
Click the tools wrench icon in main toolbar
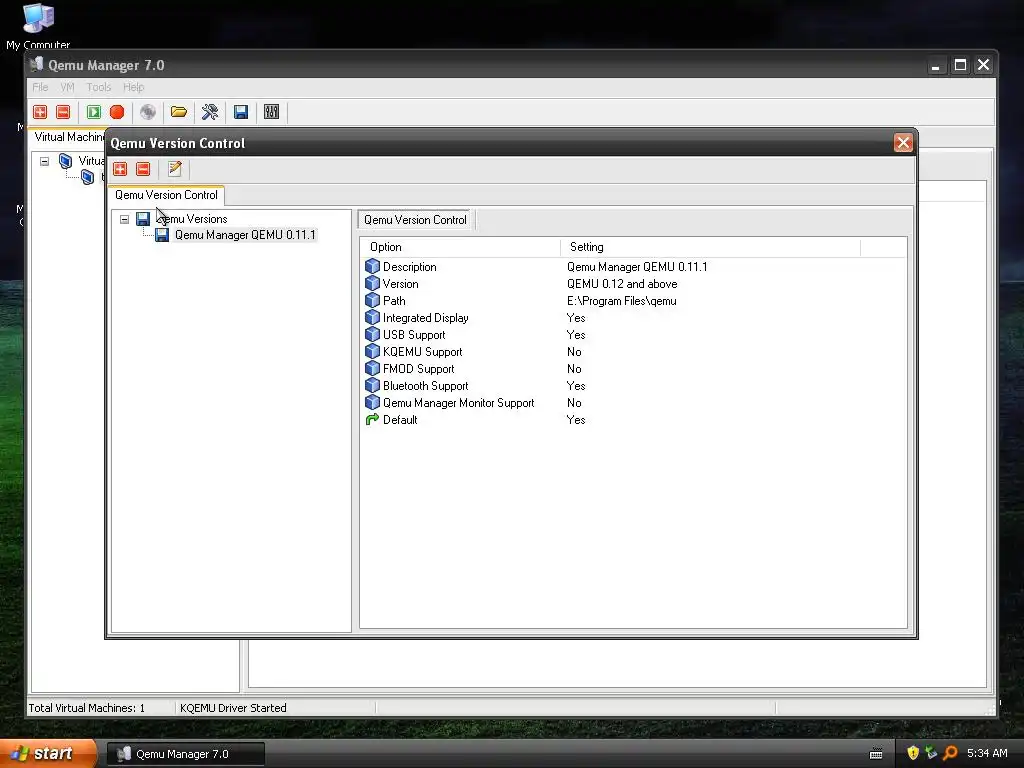click(x=210, y=112)
